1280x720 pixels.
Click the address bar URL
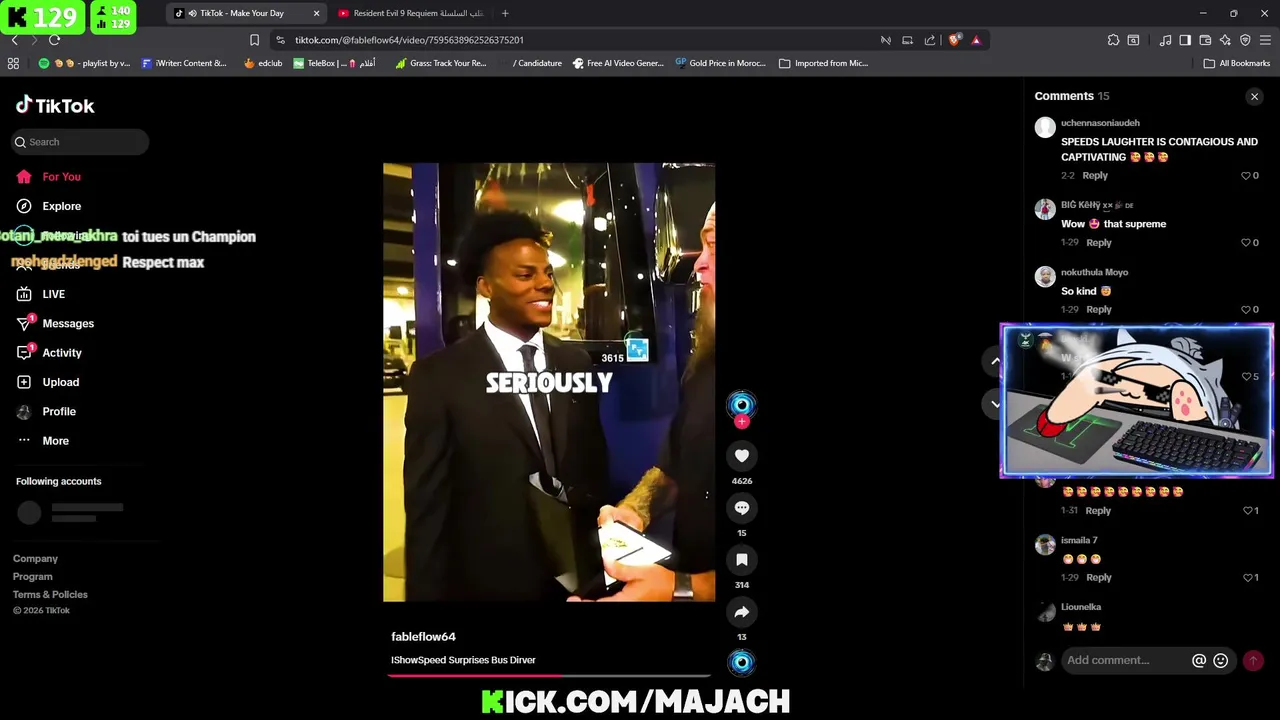pyautogui.click(x=409, y=40)
